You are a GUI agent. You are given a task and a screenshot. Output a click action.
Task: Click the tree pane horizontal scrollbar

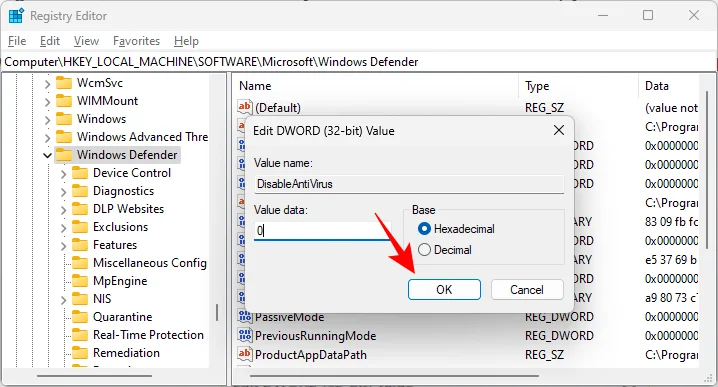[x=95, y=376]
